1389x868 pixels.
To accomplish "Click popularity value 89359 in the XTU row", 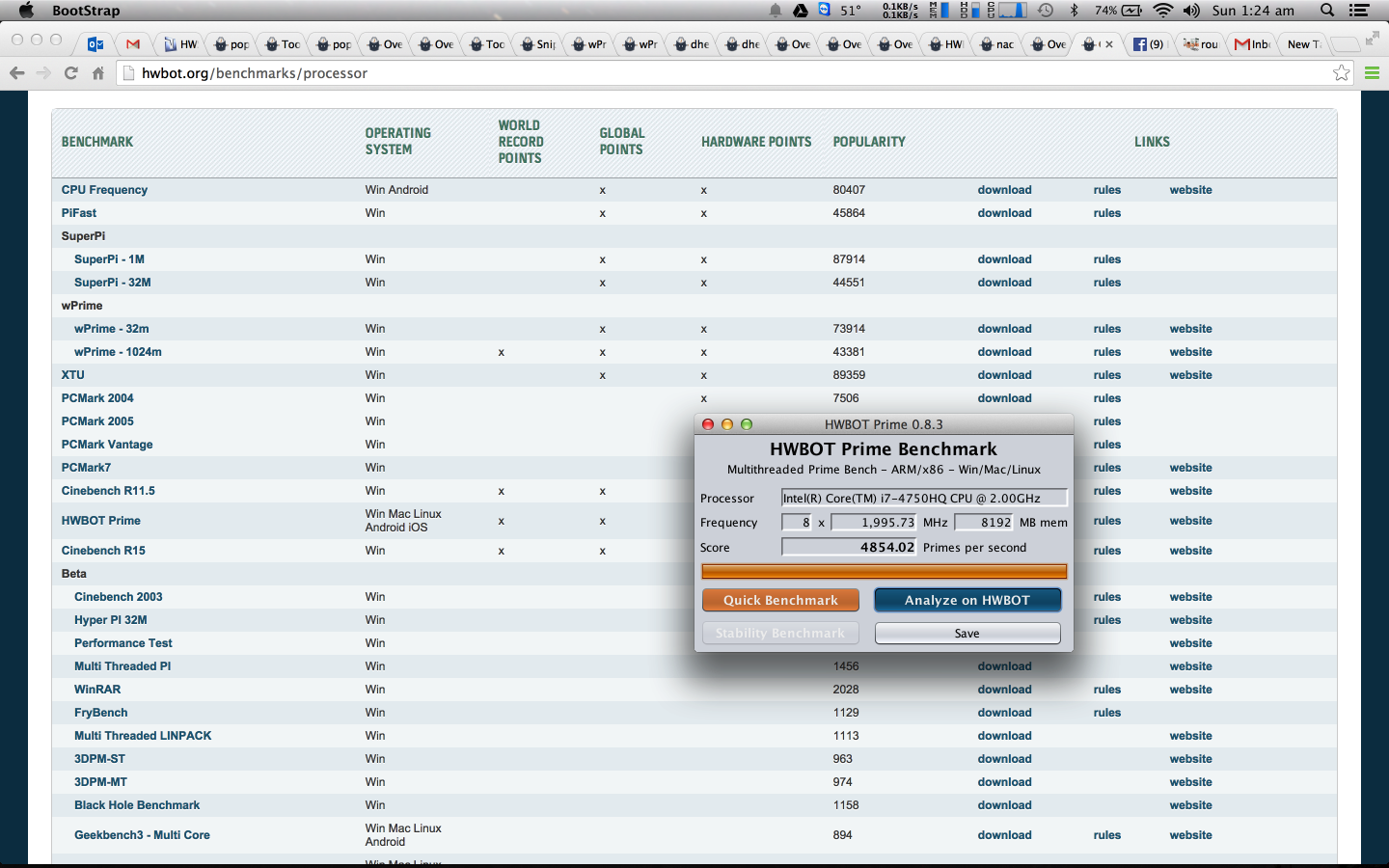I will (849, 375).
